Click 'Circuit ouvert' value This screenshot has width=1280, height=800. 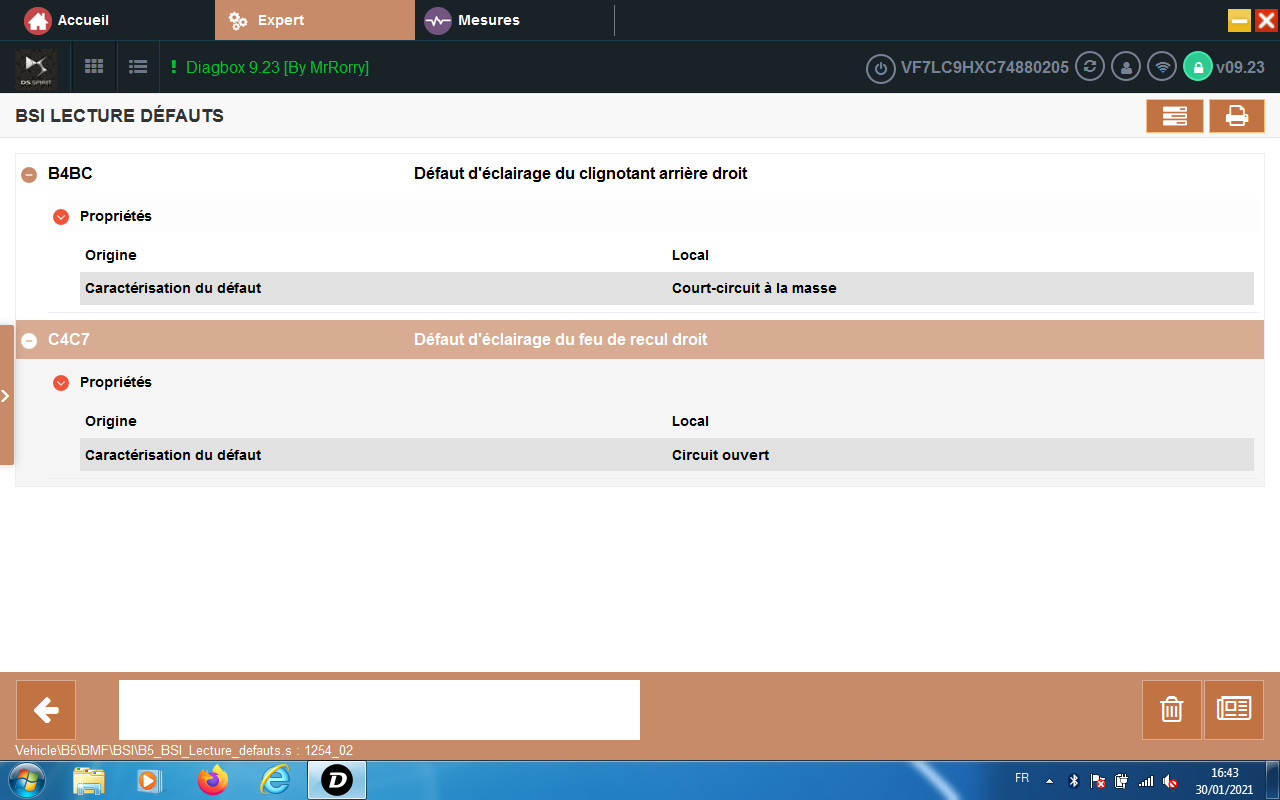click(x=720, y=455)
